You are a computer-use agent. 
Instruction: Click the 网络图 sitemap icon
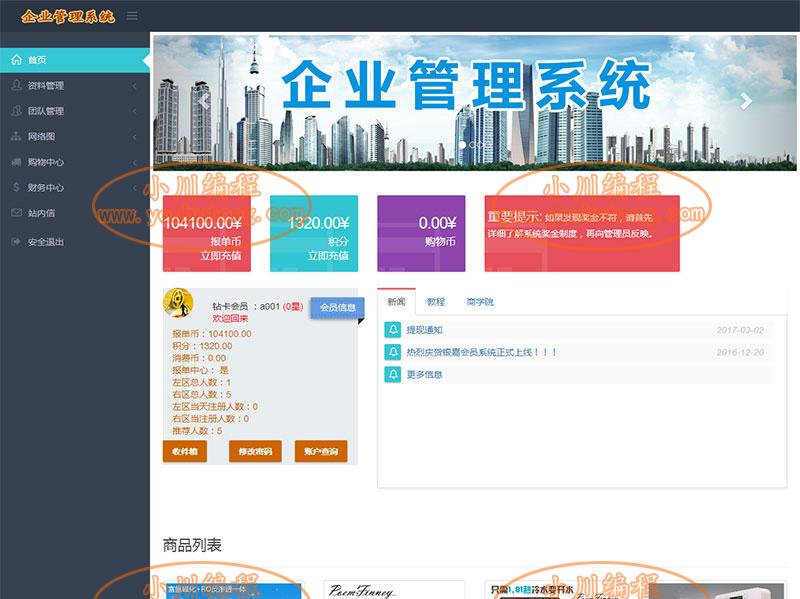coord(16,136)
